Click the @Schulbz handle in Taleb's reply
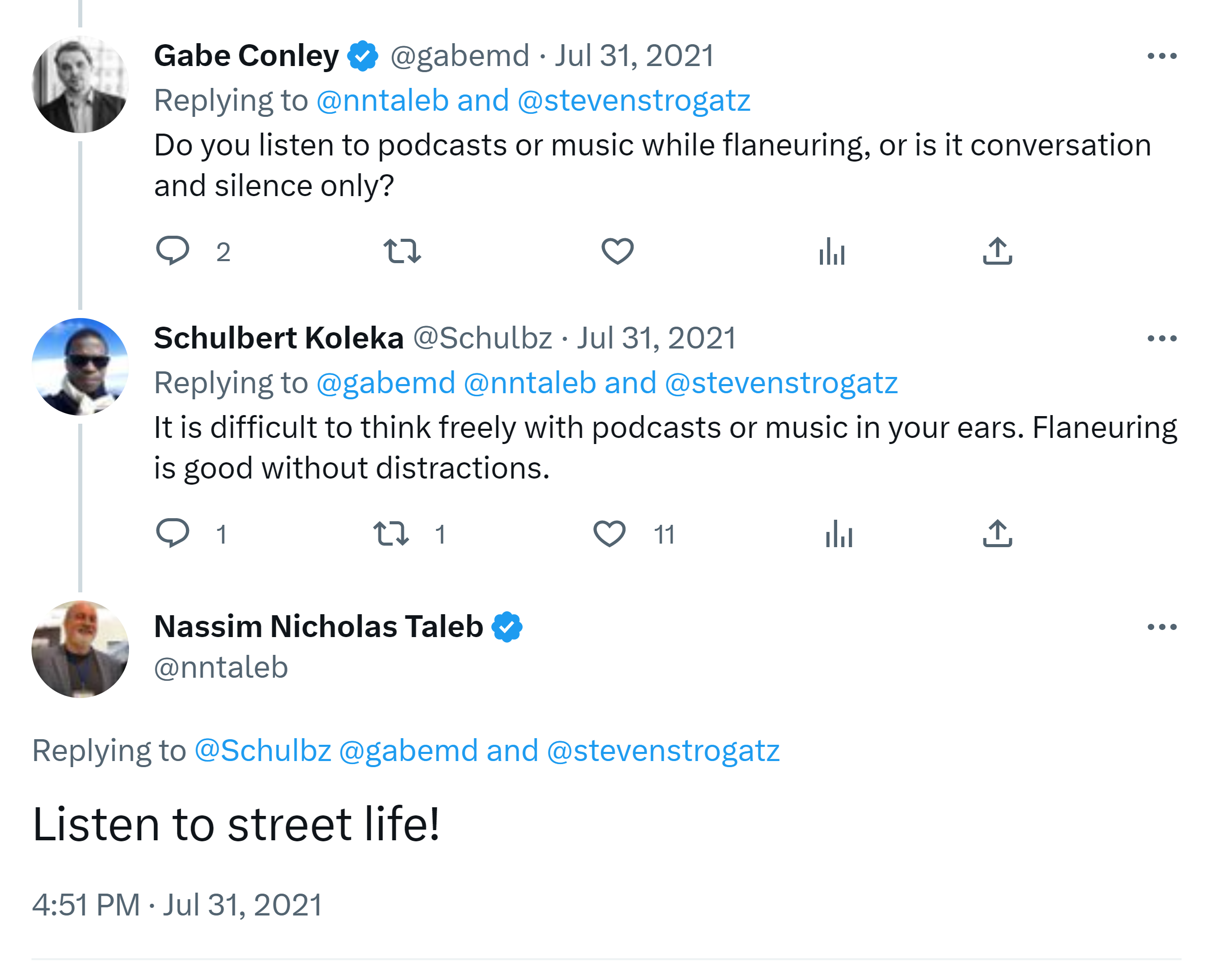This screenshot has width=1208, height=980. coord(263,751)
